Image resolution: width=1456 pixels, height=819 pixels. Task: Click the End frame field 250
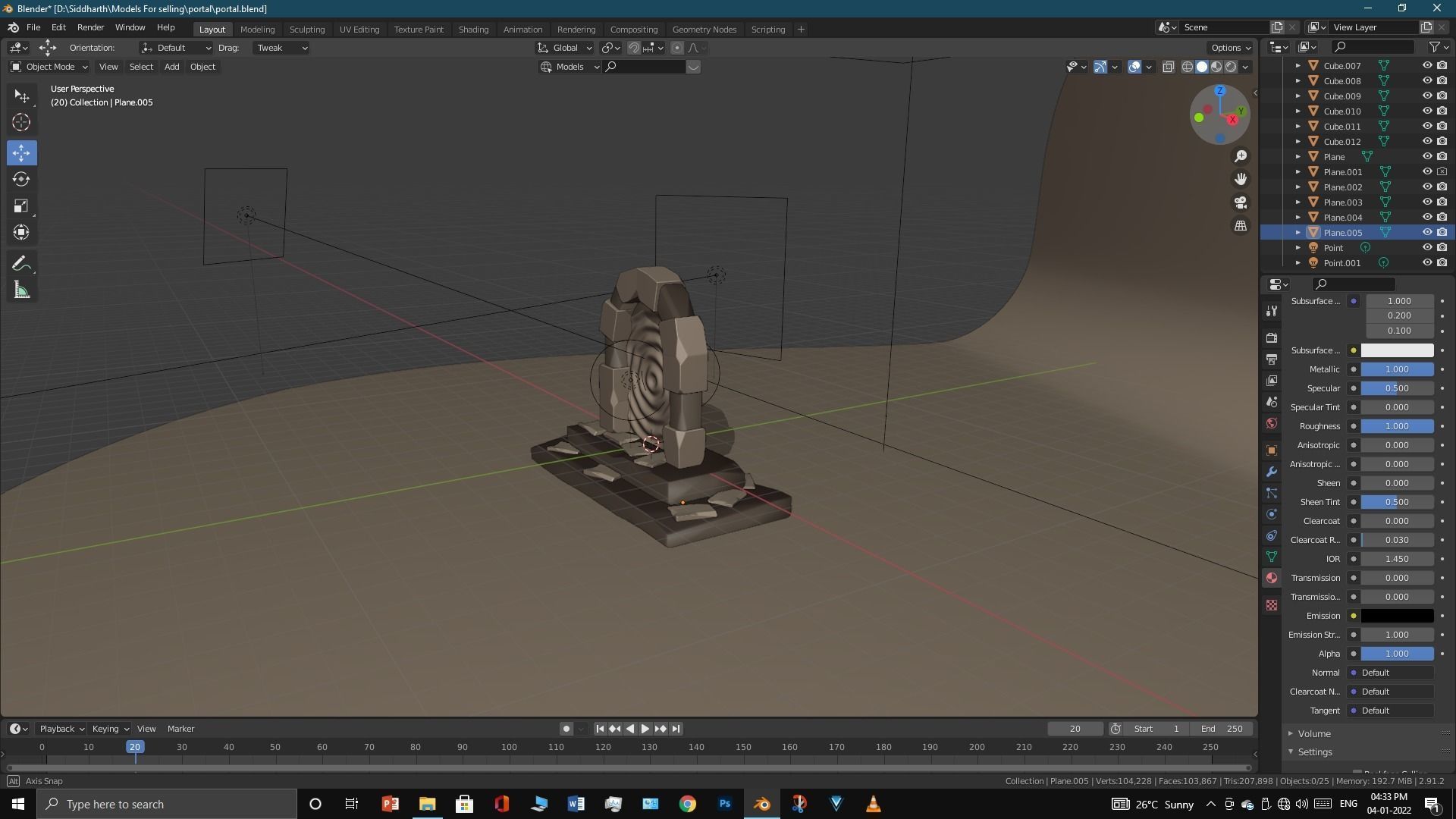click(x=1221, y=729)
